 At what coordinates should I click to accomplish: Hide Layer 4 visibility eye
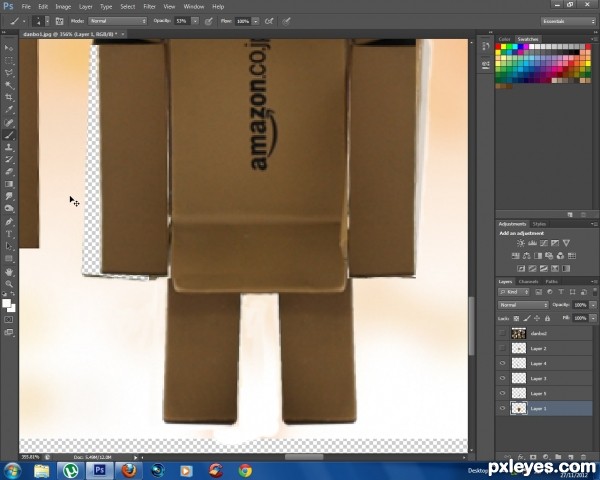click(502, 363)
